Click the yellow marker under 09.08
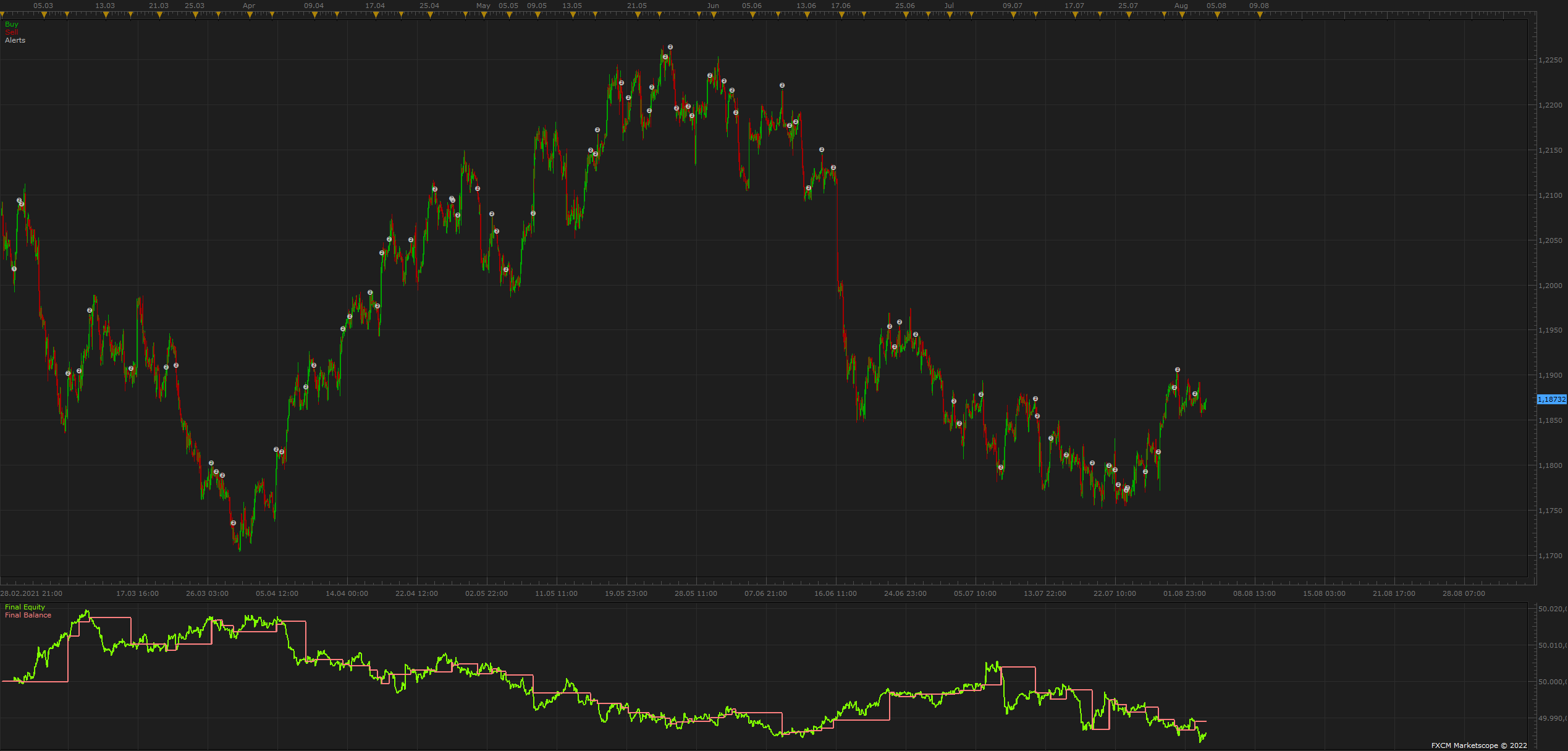Viewport: 1568px width, 751px height. [x=1260, y=15]
